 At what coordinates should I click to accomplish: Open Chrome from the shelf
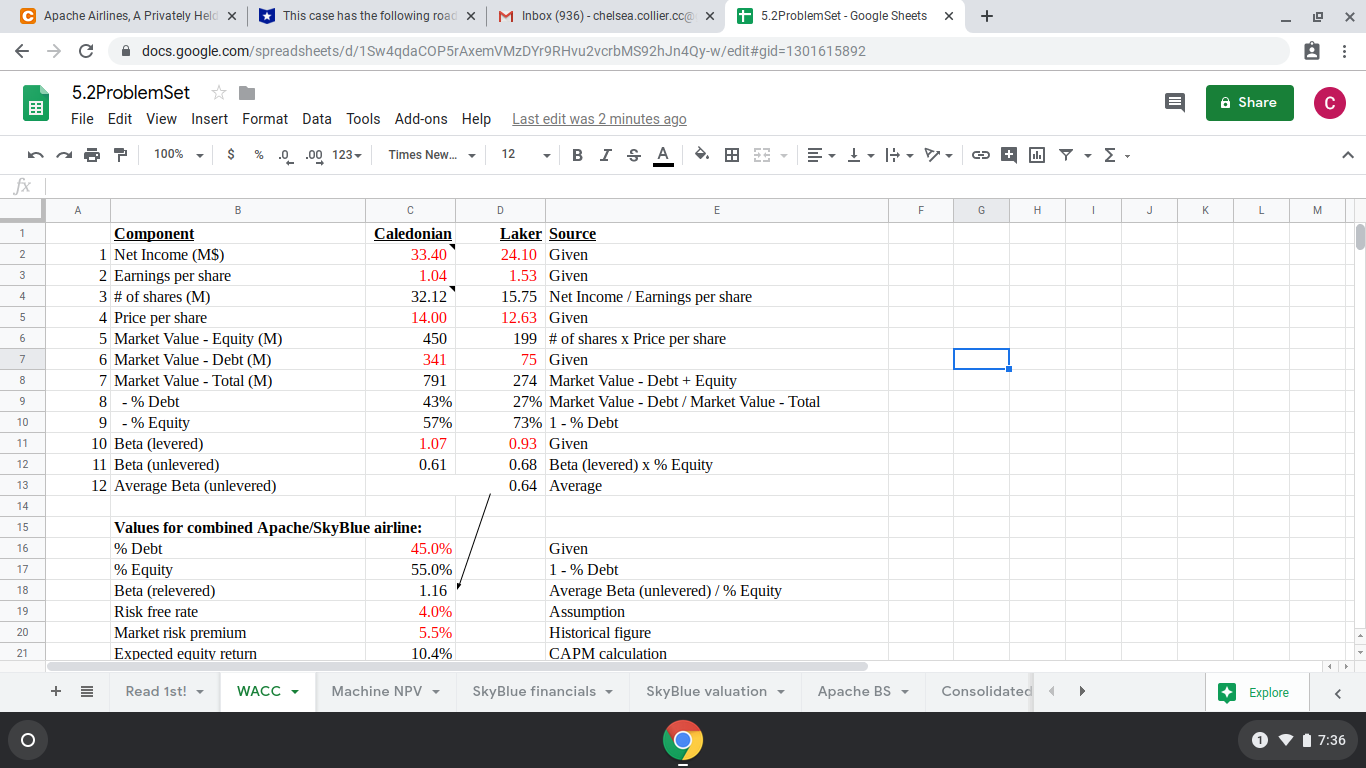[683, 741]
